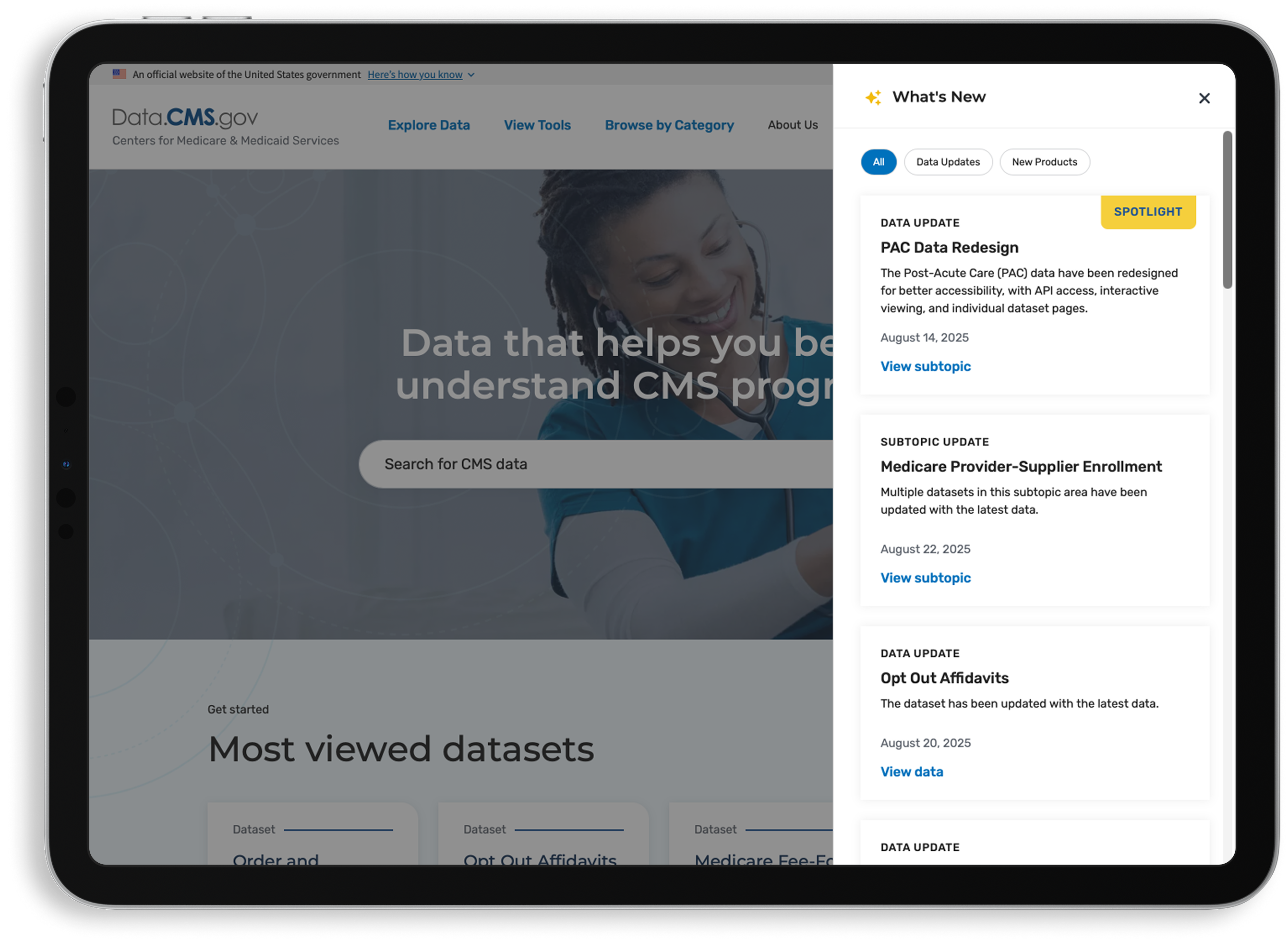Screen dimensions: 1288x941
Task: Go to the About Us page
Action: coord(792,125)
